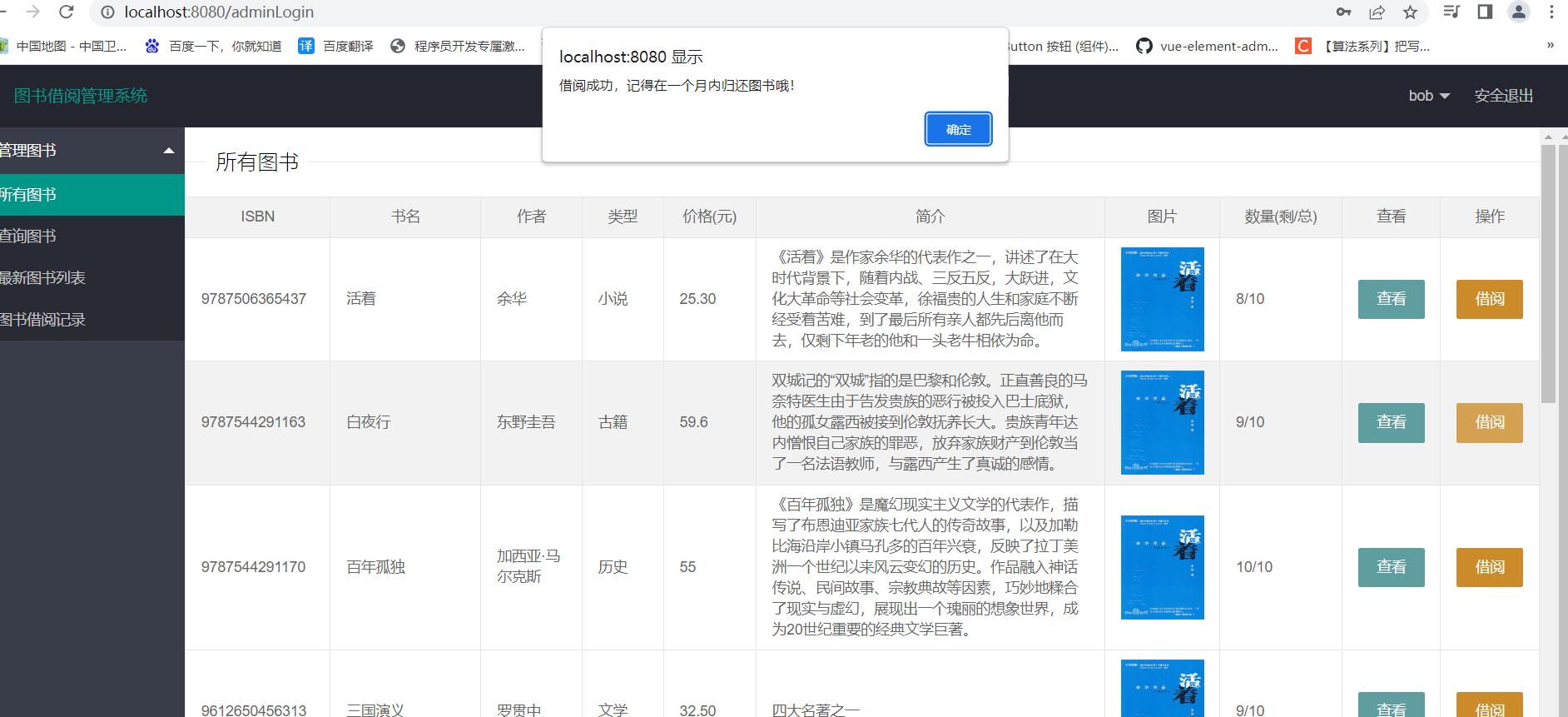The image size is (1568, 717).
Task: Click ISBN 9787544291163 cell
Action: click(254, 422)
